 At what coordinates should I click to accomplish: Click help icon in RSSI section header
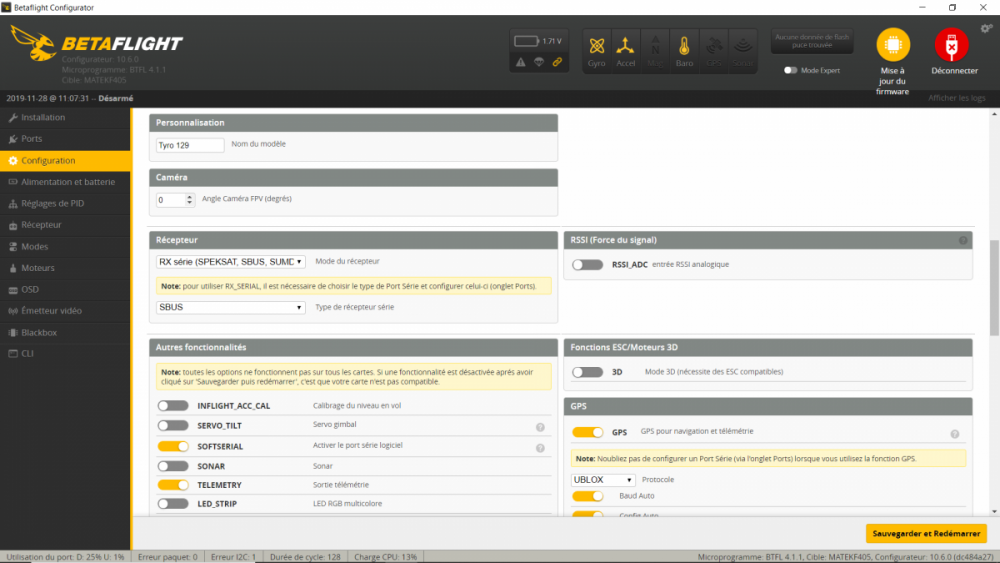pos(963,240)
